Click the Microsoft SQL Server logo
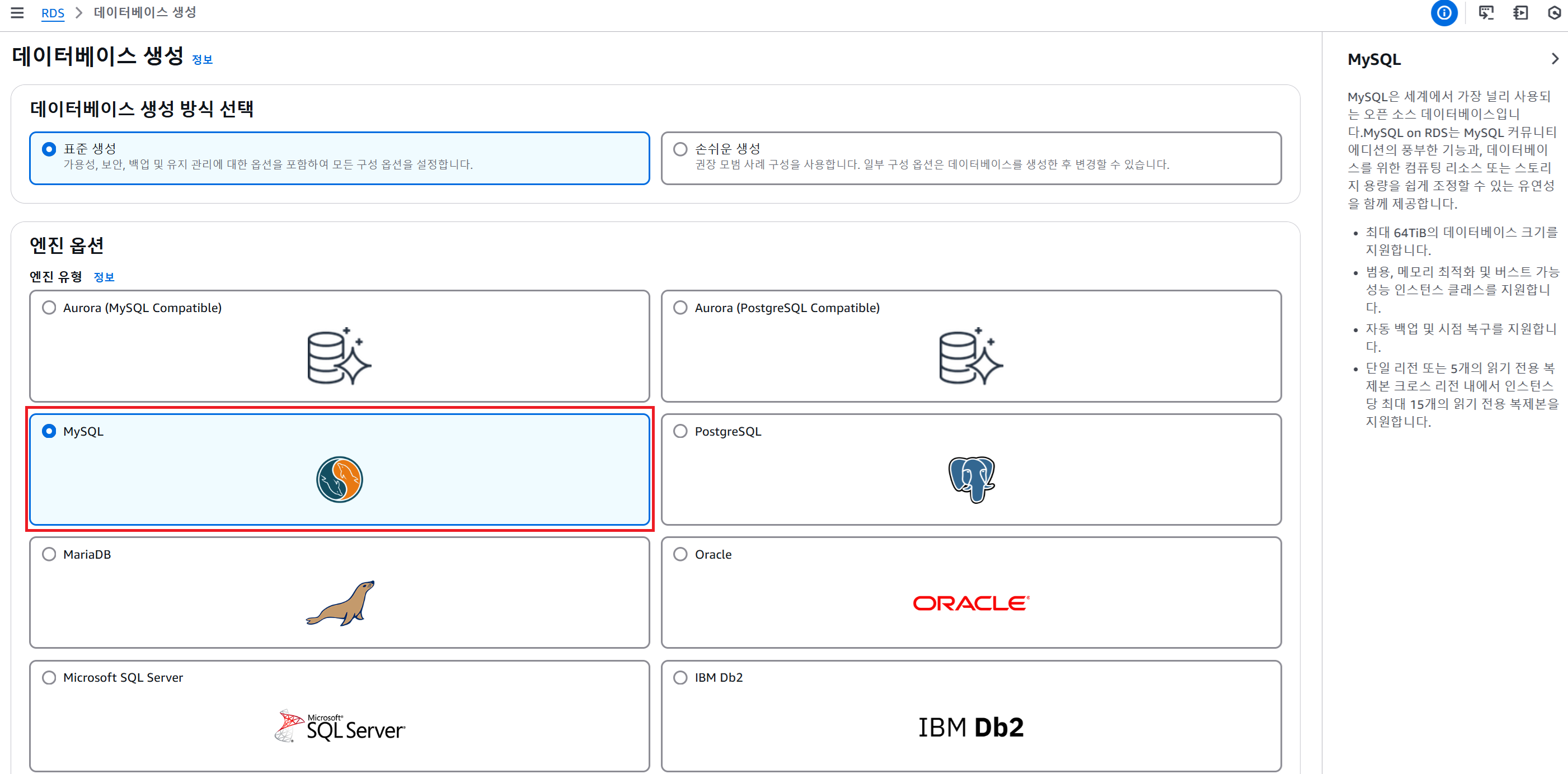This screenshot has width=1568, height=774. 339,726
